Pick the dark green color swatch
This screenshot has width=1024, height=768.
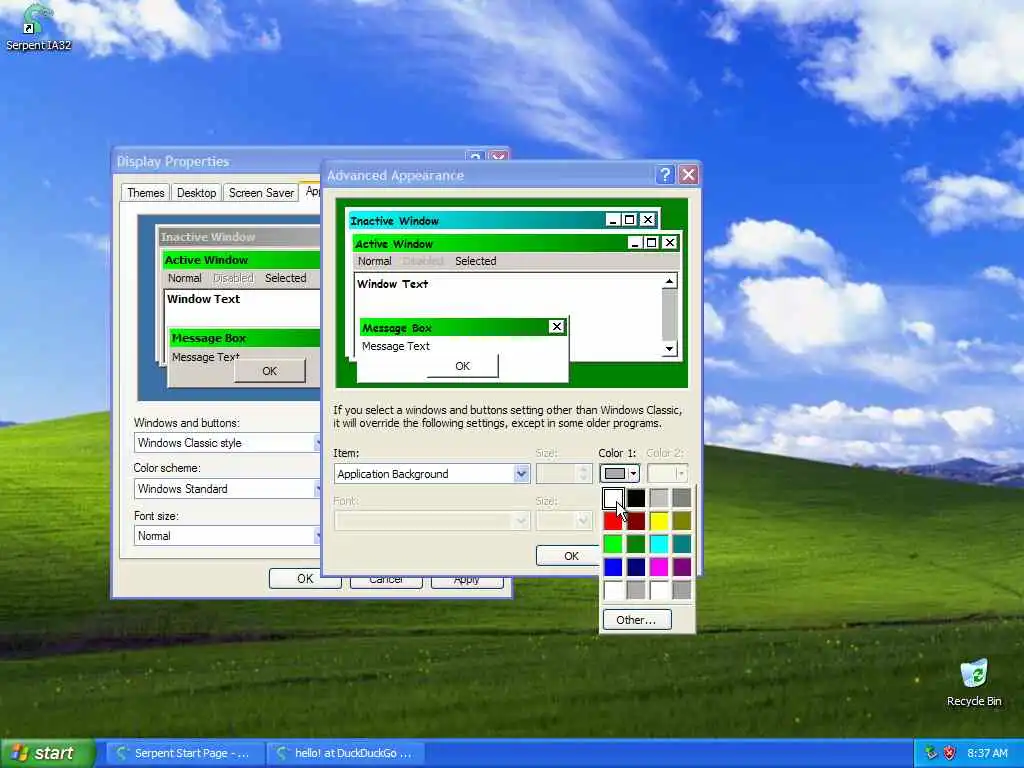click(x=636, y=544)
